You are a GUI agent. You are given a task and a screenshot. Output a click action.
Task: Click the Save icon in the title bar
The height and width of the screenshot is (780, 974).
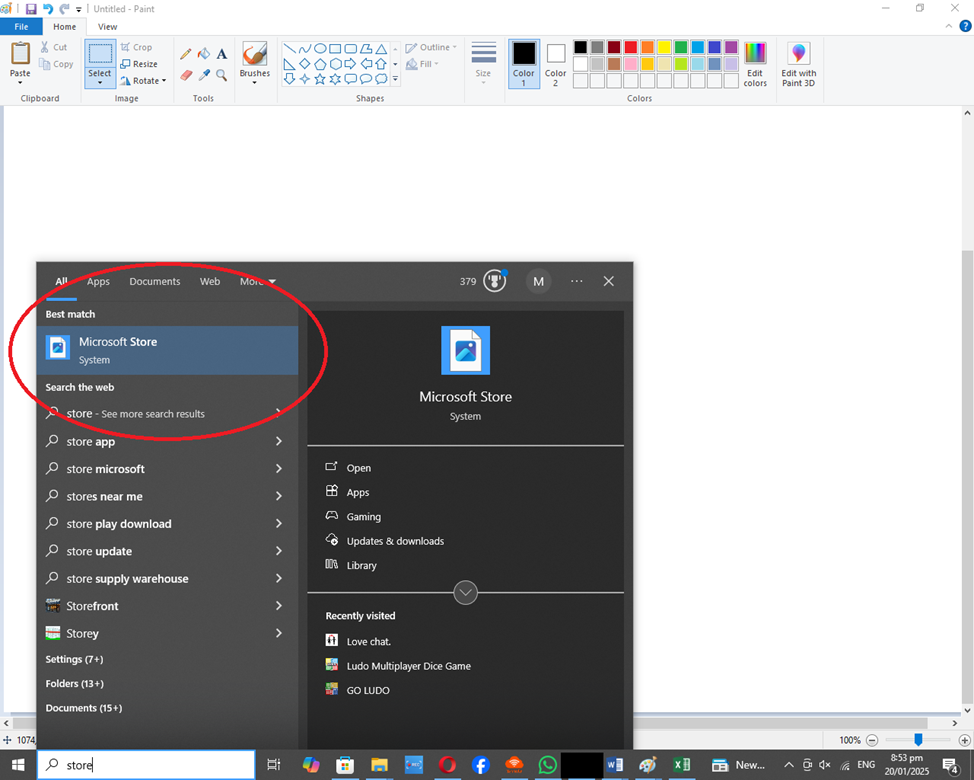click(31, 9)
